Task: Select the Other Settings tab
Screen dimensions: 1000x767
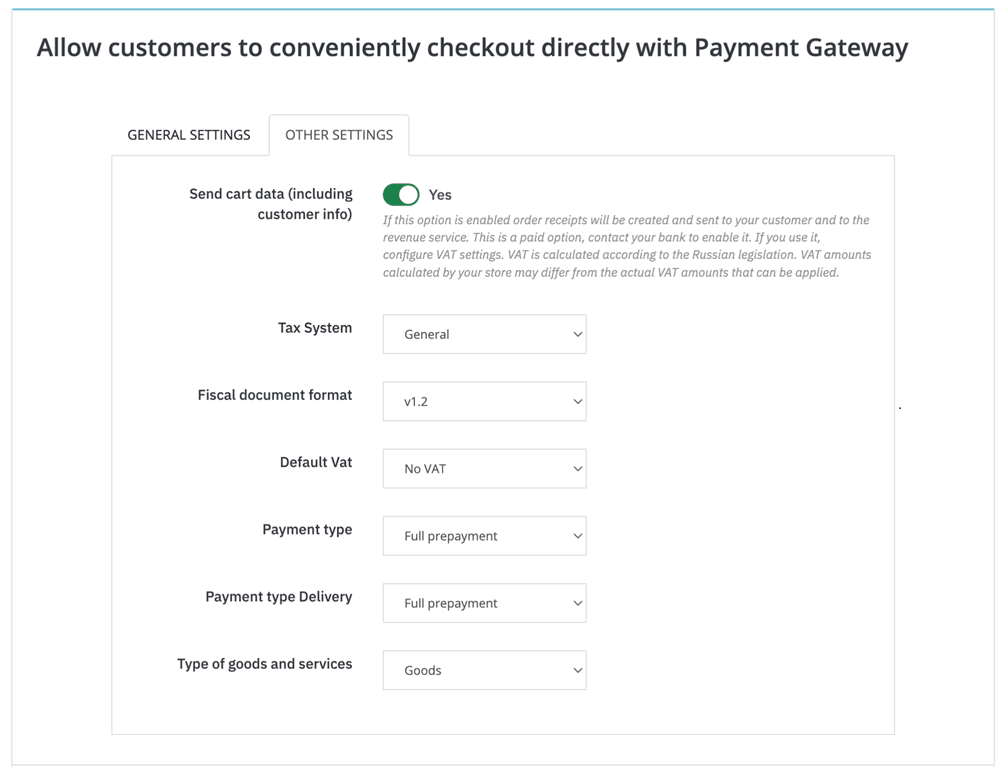Action: 339,135
